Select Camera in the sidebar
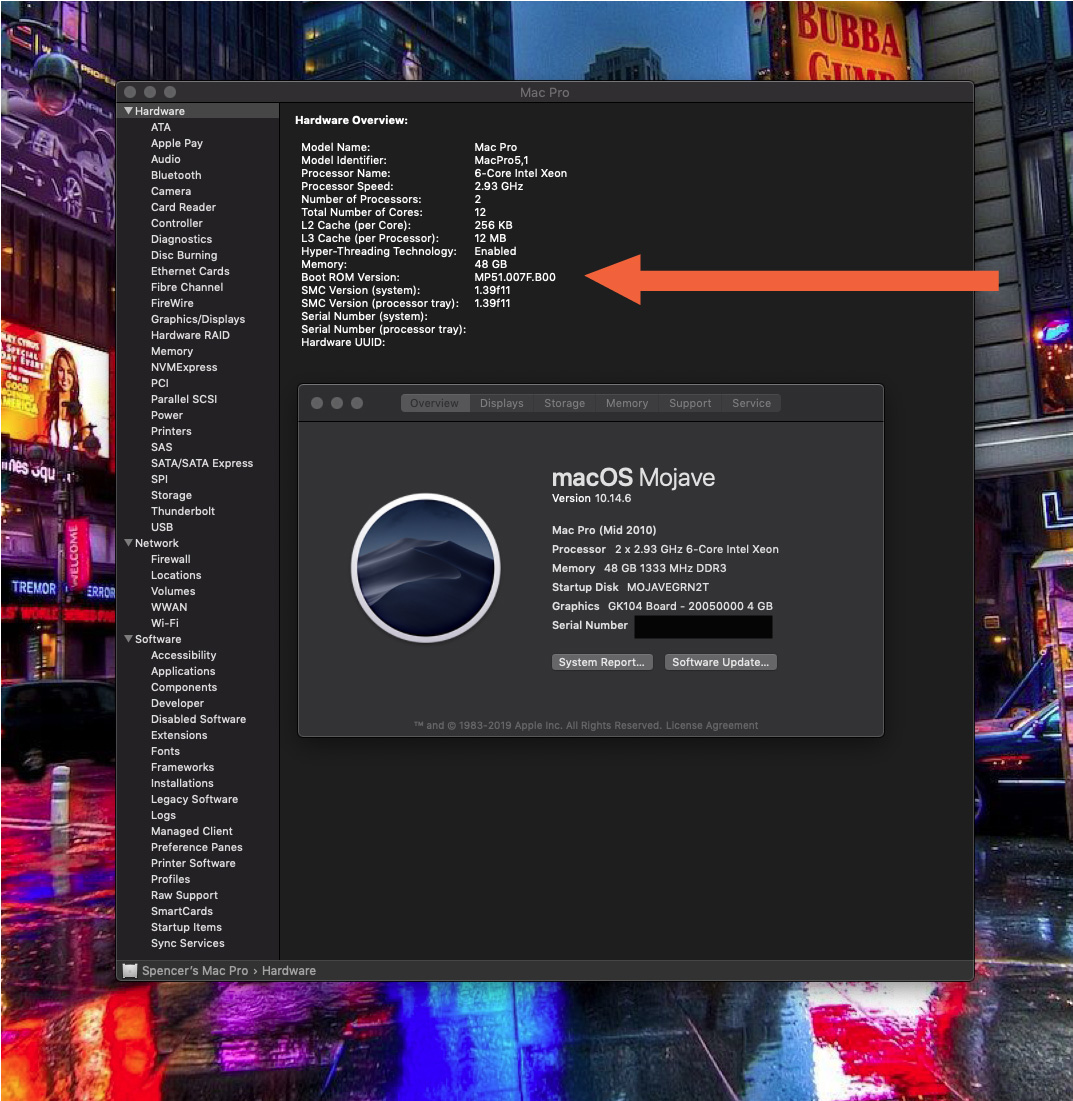The image size is (1073, 1101). point(171,191)
